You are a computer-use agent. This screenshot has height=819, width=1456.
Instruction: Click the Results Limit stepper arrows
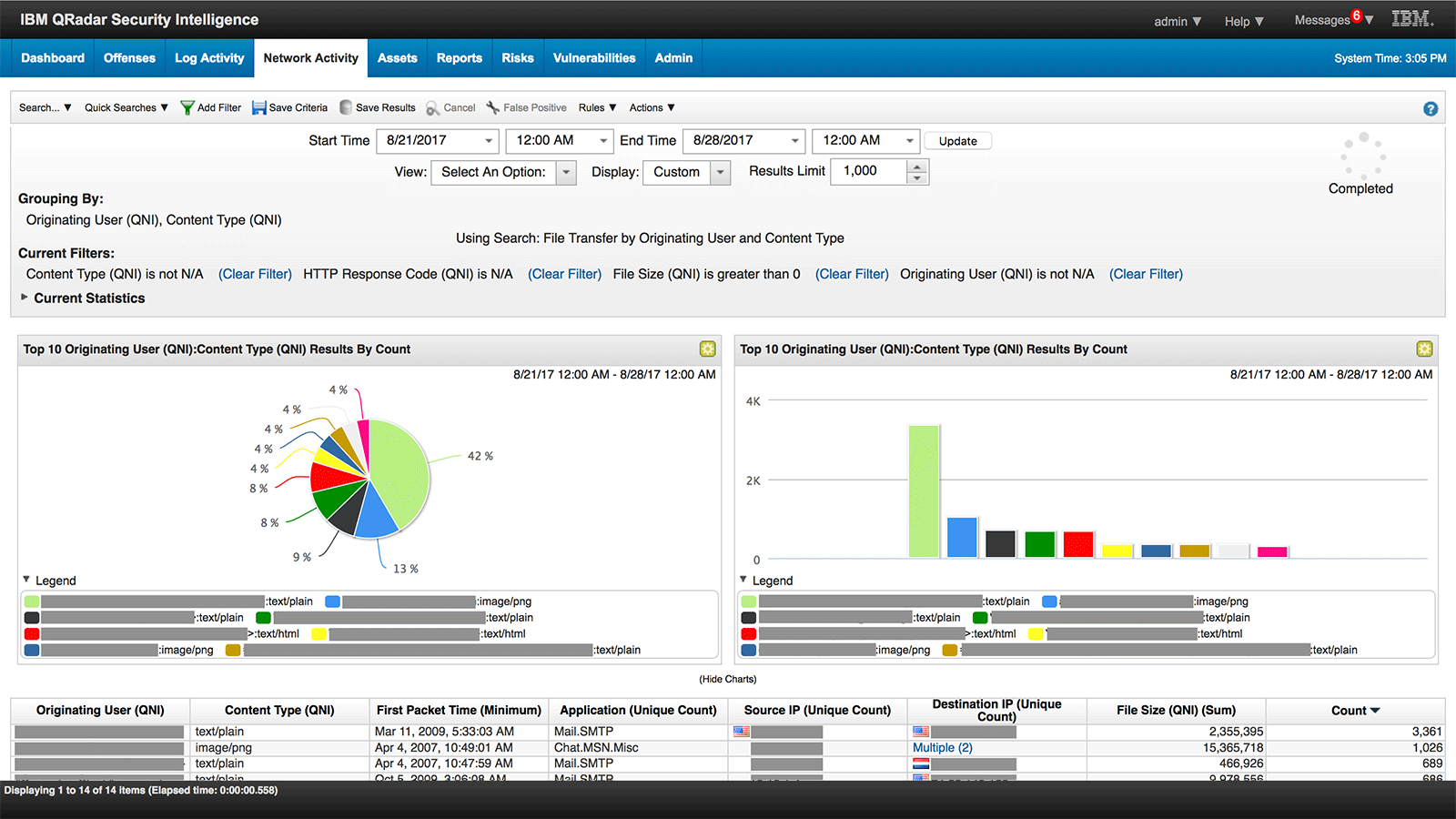pos(917,172)
